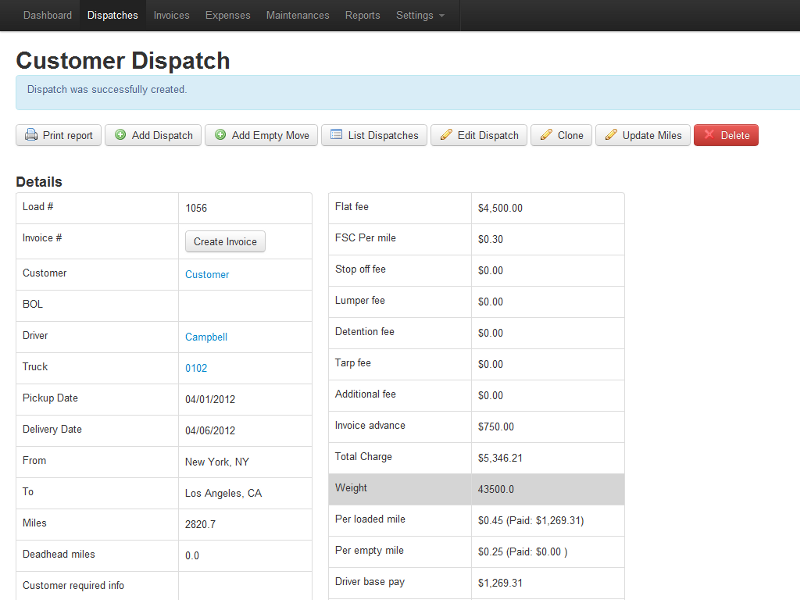This screenshot has height=600, width=800.
Task: Click the pencil icon on Update Miles
Action: (x=611, y=135)
